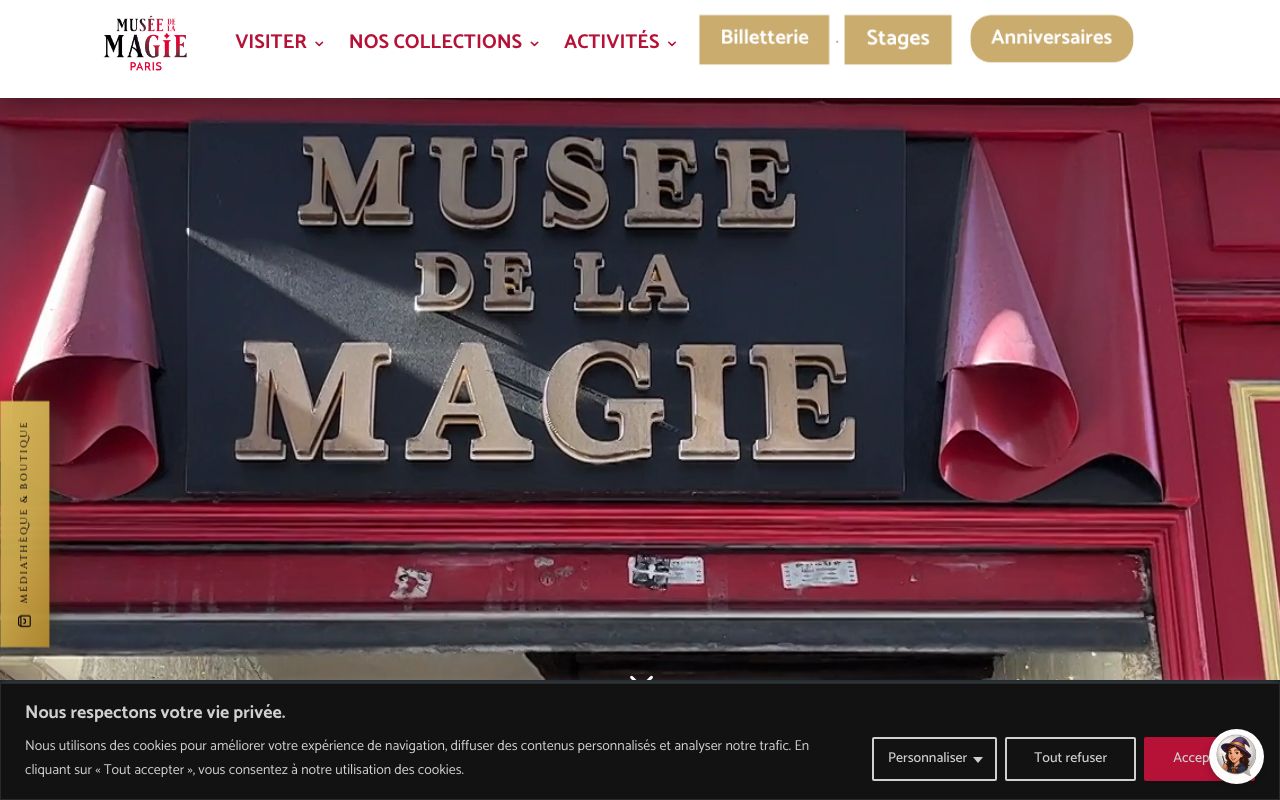Open the Stages button
The image size is (1280, 800).
pyautogui.click(x=897, y=39)
